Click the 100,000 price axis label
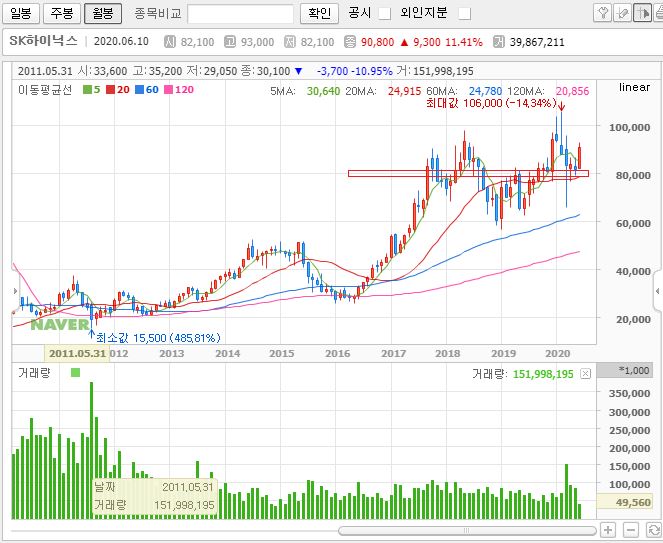Screen dimensions: 663x543 pyautogui.click(x=629, y=127)
